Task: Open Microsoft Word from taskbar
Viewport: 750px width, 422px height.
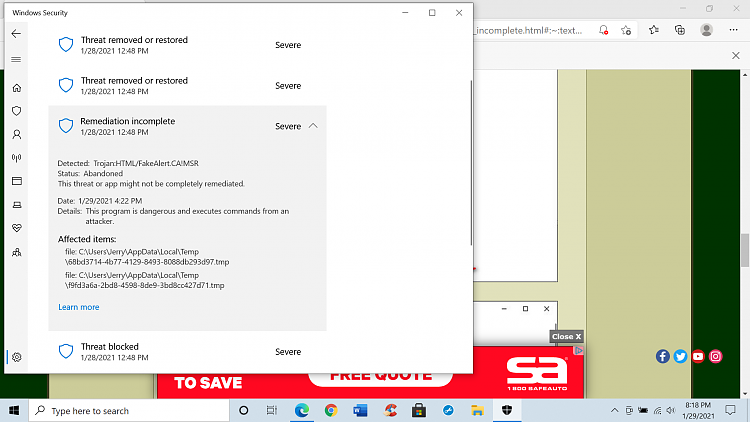Action: coord(360,411)
